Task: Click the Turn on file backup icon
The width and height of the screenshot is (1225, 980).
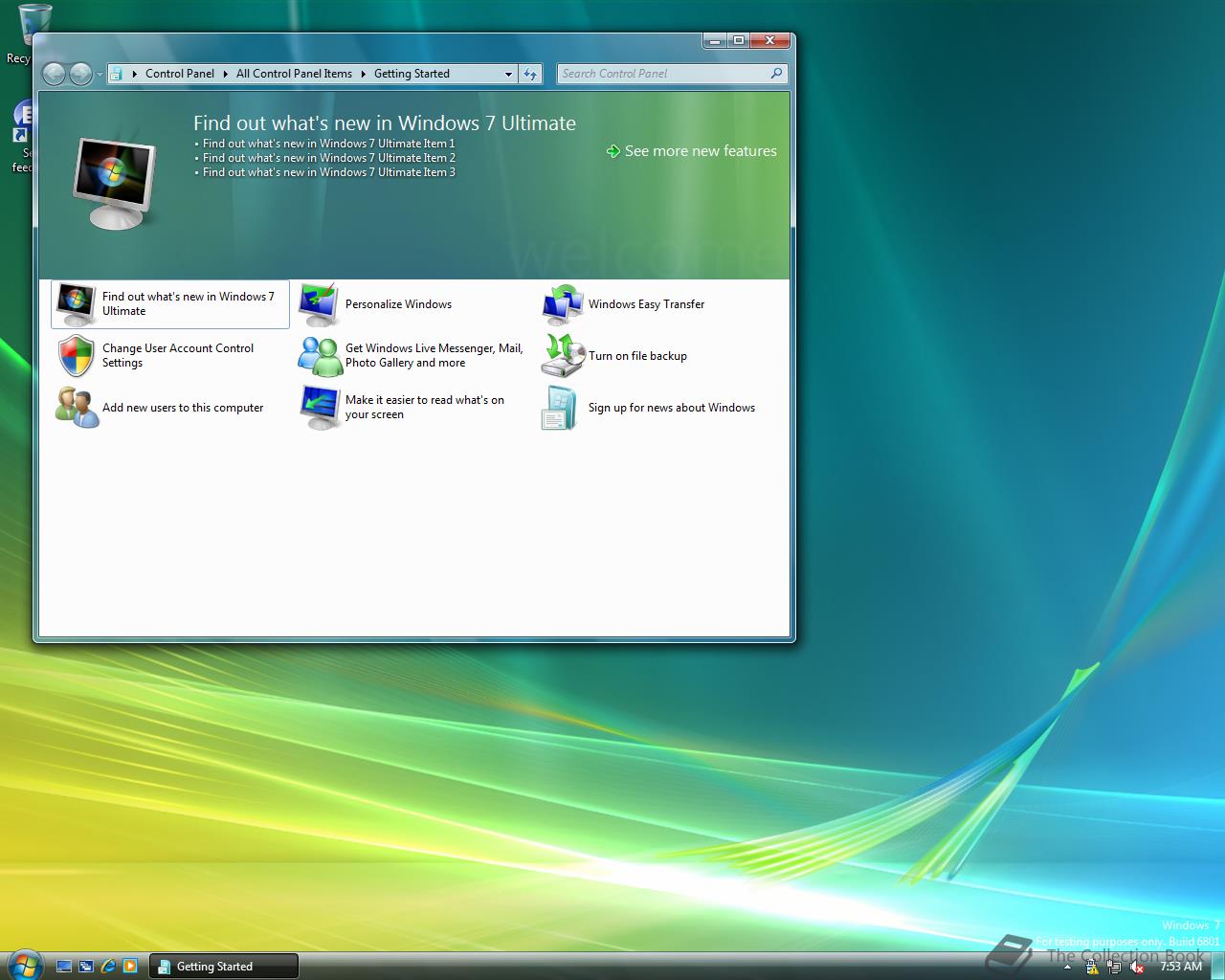Action: tap(562, 356)
